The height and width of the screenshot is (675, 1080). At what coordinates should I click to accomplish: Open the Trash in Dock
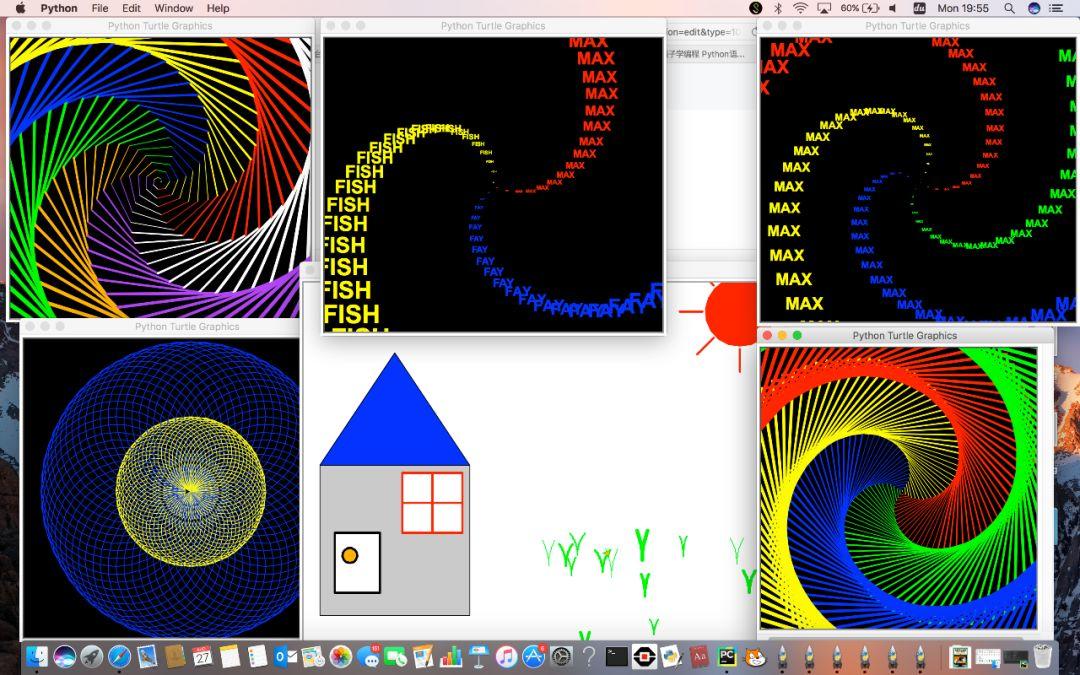coord(1043,656)
